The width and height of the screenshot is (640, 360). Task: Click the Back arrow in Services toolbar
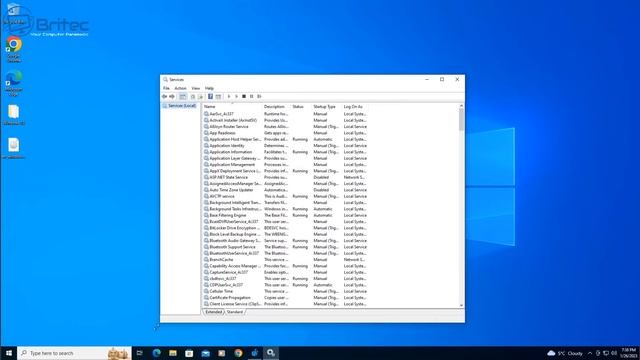[x=164, y=97]
